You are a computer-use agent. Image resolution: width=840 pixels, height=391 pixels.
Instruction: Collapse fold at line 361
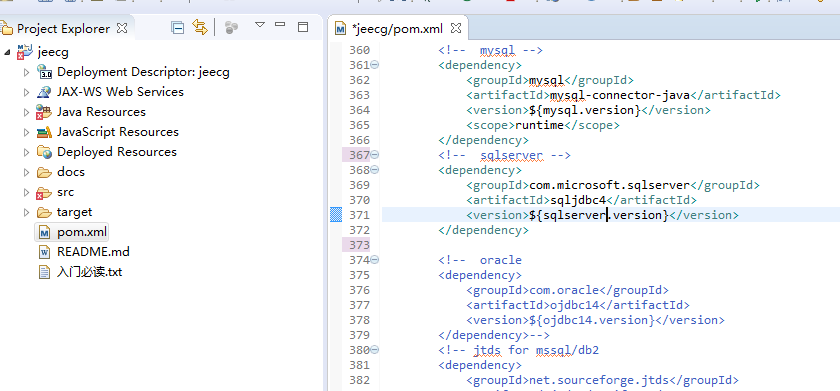click(374, 65)
